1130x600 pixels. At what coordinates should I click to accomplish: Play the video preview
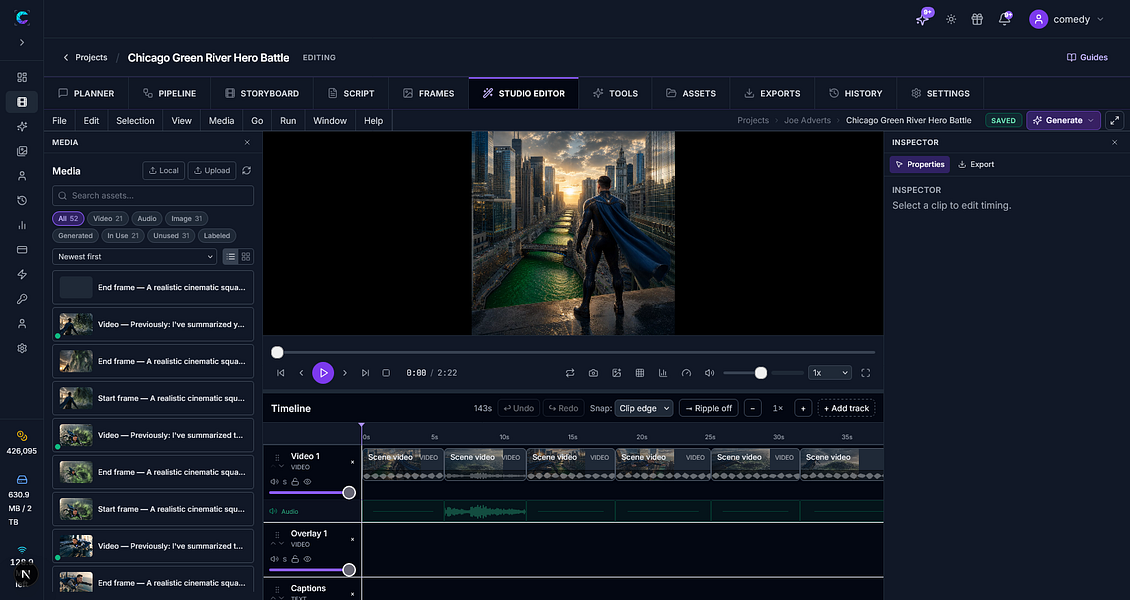[323, 373]
